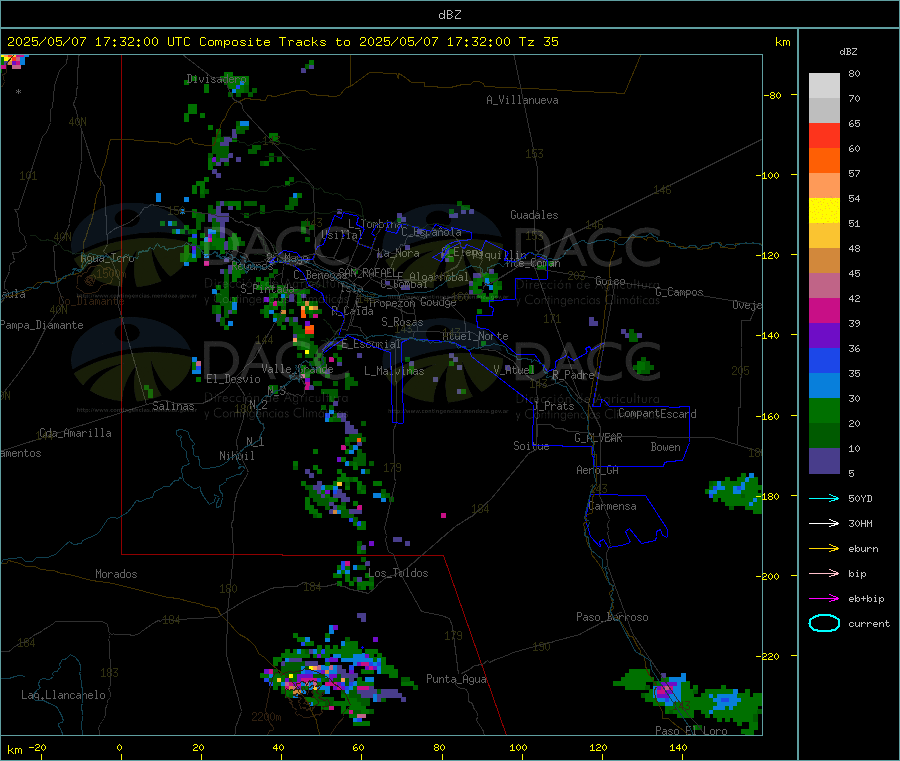The width and height of the screenshot is (900, 761).
Task: Click the 'El_Desvio' map label
Action: 234,379
